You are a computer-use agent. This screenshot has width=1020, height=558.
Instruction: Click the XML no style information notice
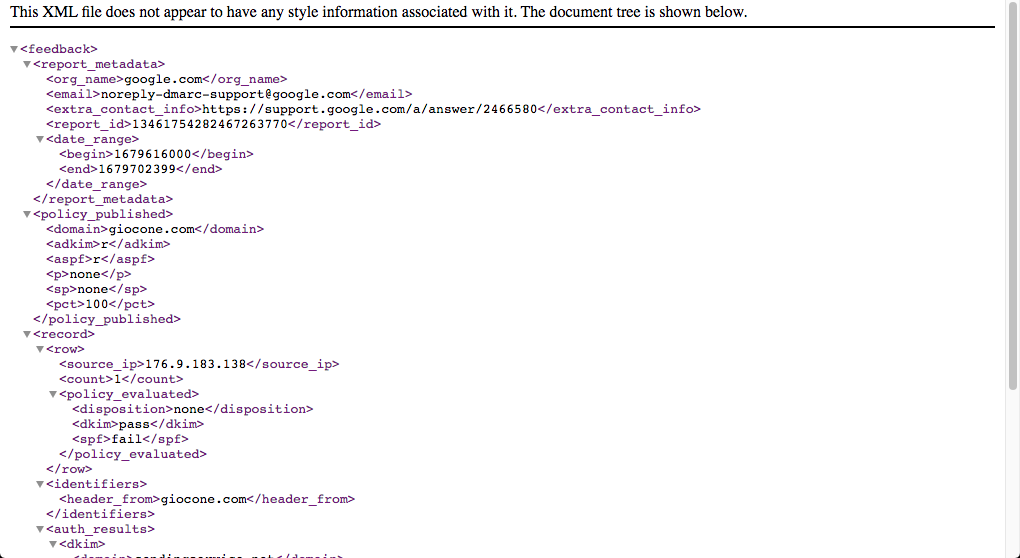click(379, 12)
